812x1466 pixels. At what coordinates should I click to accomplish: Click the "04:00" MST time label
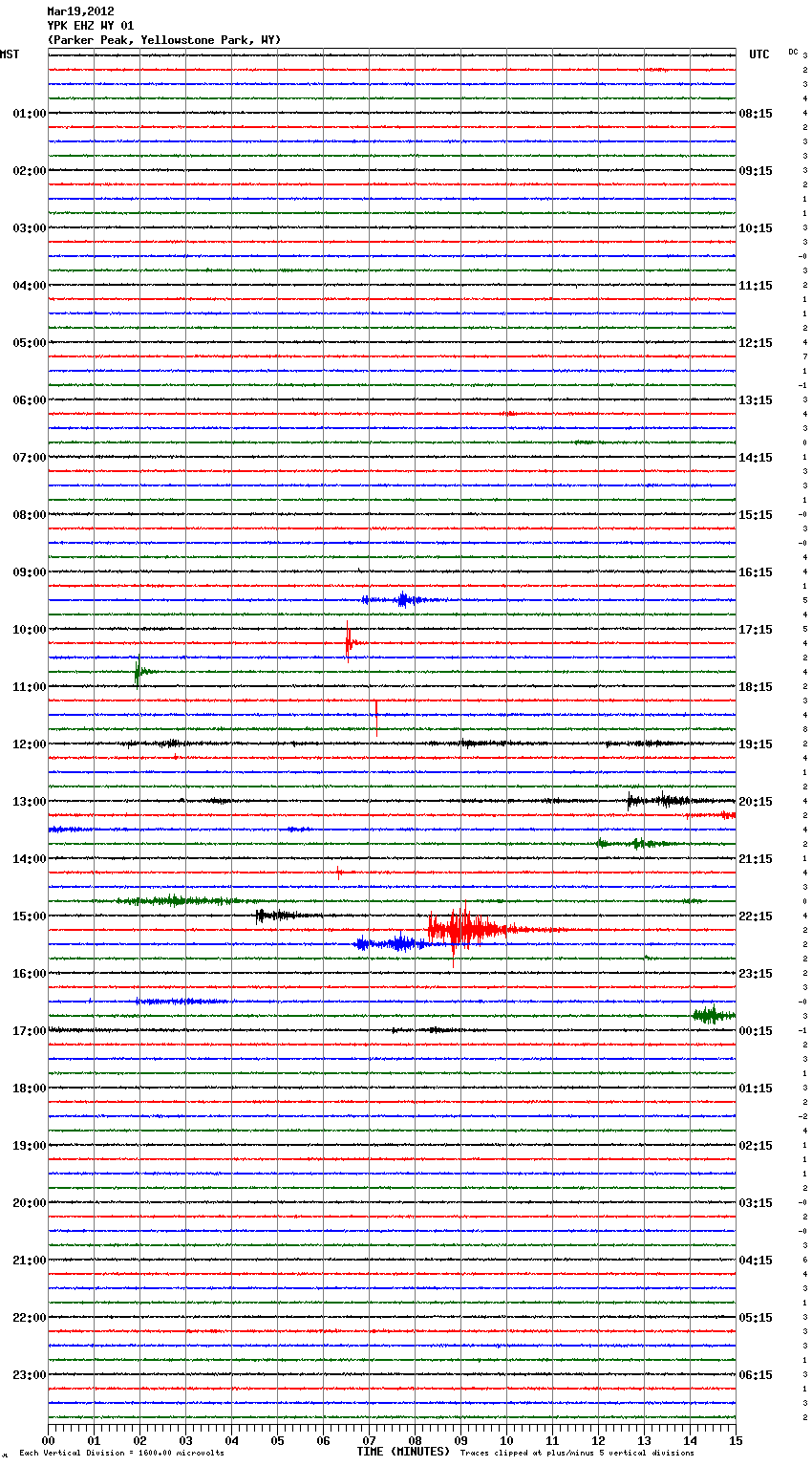click(29, 286)
